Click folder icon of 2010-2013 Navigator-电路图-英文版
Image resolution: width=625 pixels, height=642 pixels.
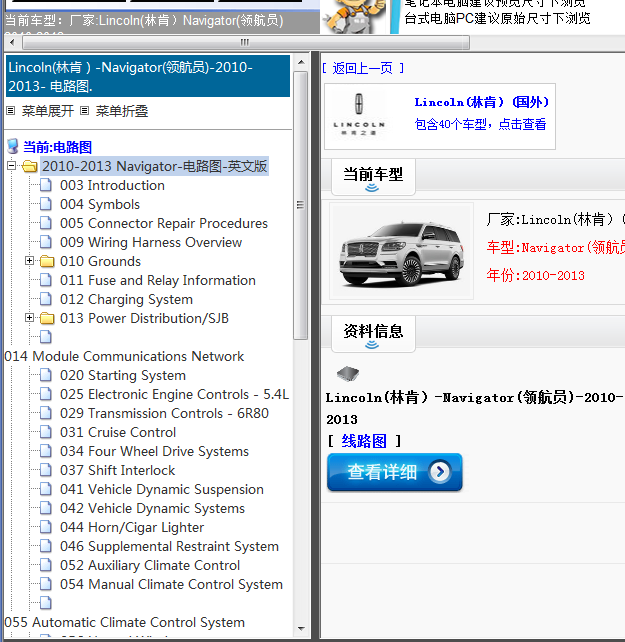coord(29,166)
